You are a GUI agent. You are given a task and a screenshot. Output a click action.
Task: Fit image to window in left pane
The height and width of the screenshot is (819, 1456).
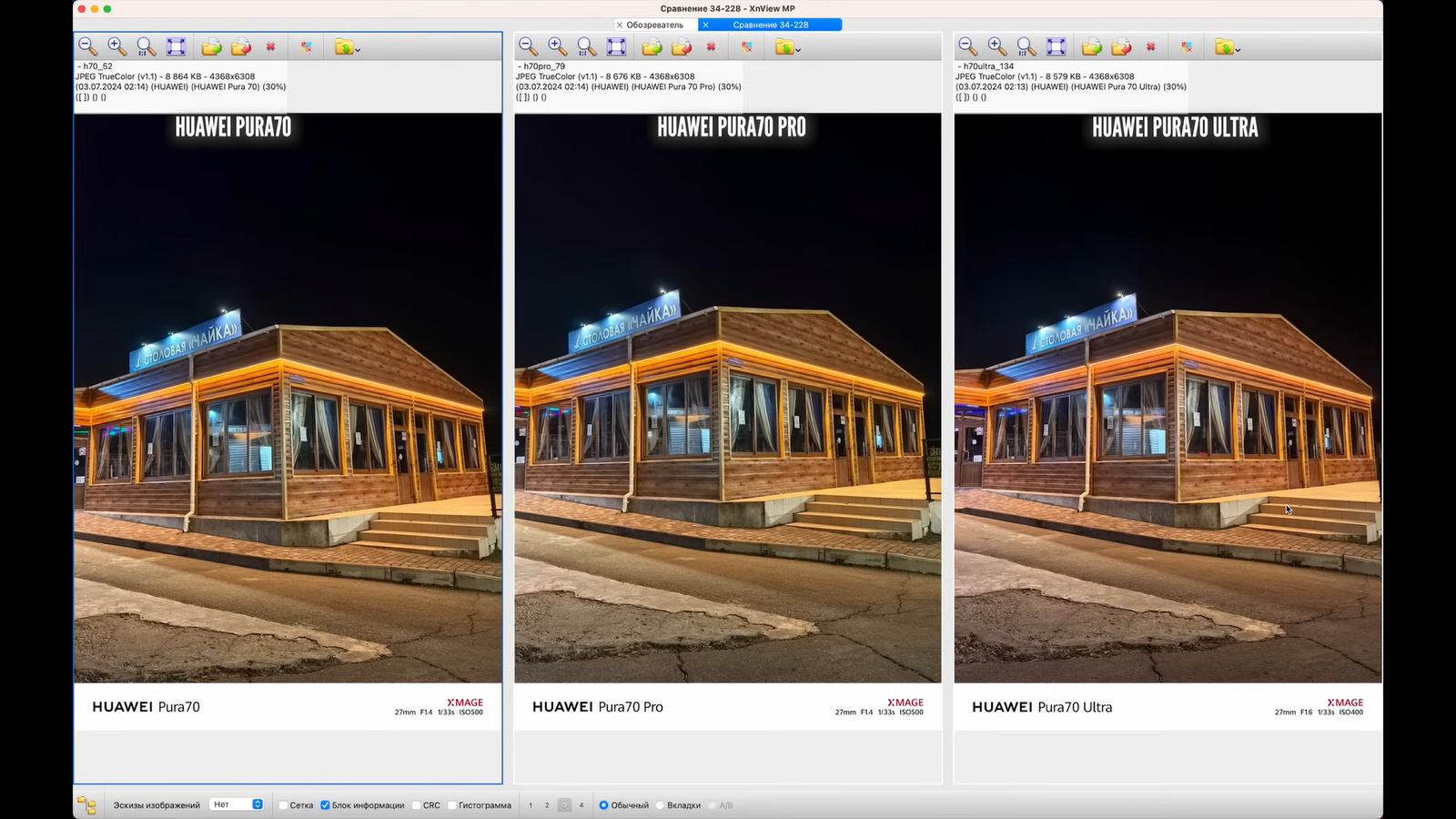tap(176, 46)
